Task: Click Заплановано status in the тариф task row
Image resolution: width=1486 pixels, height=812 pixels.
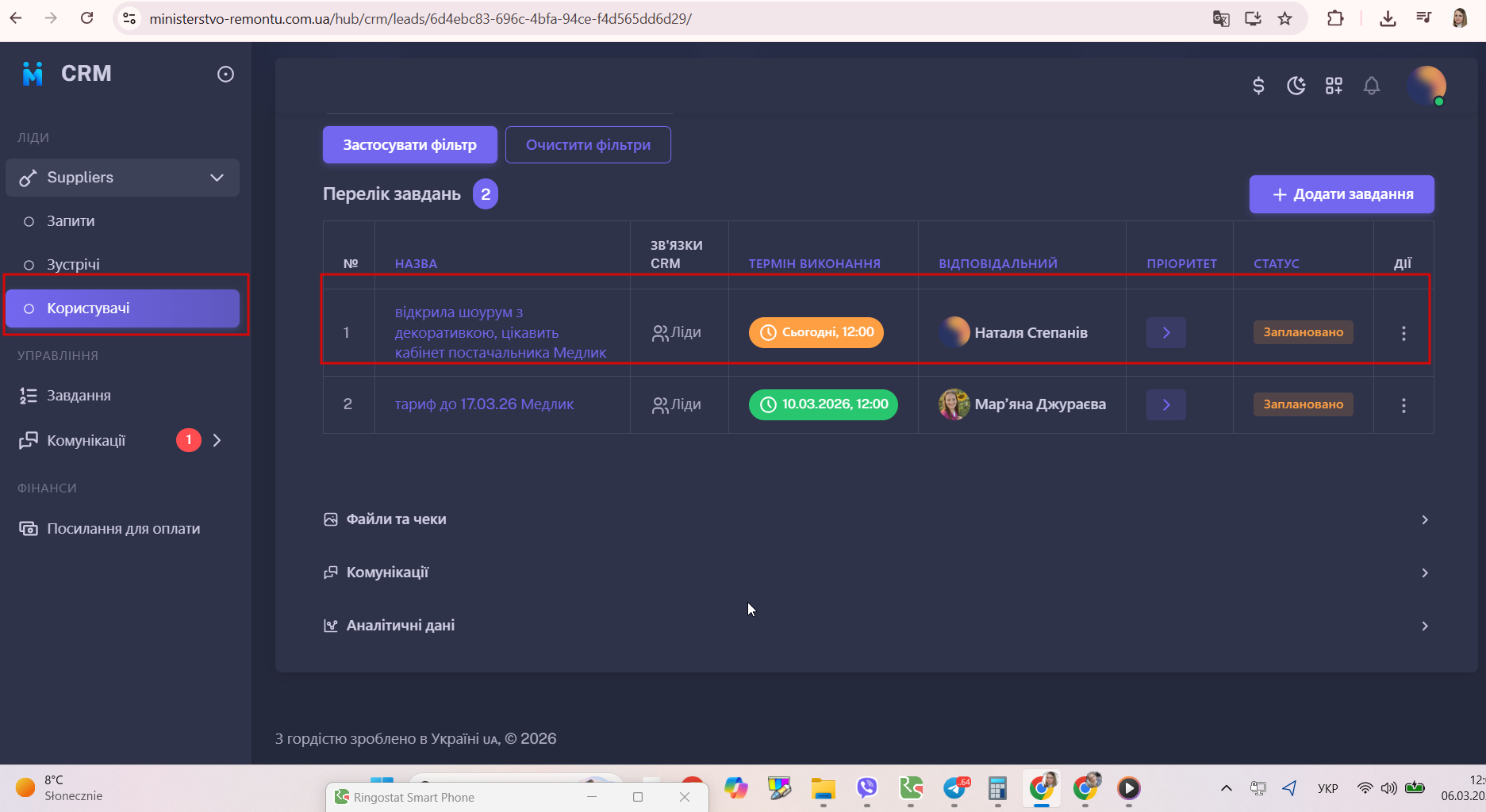Action: pyautogui.click(x=1304, y=404)
